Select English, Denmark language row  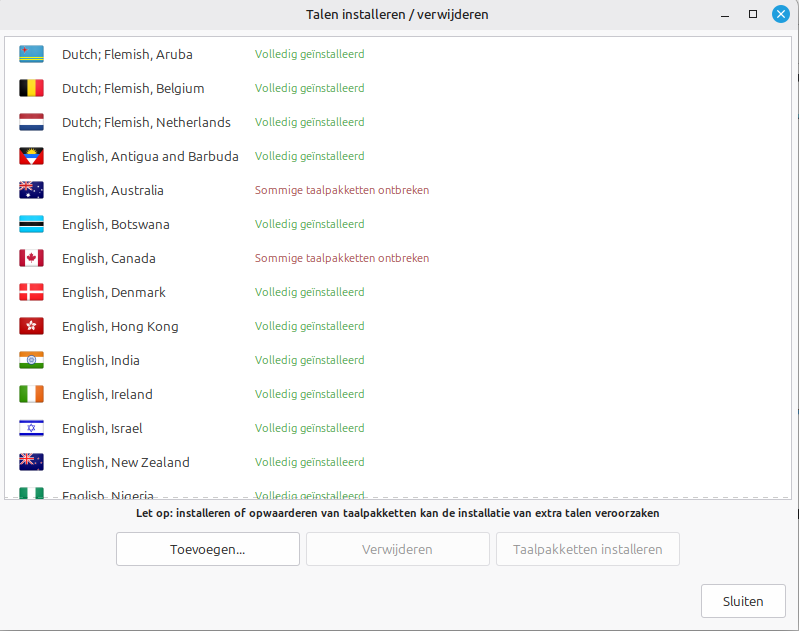click(397, 292)
